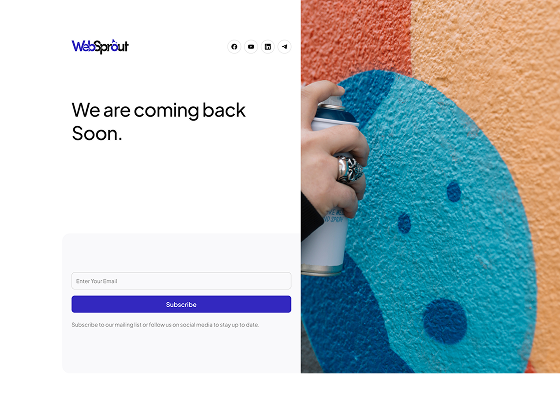Click the word "Soon." in heading

(97, 134)
